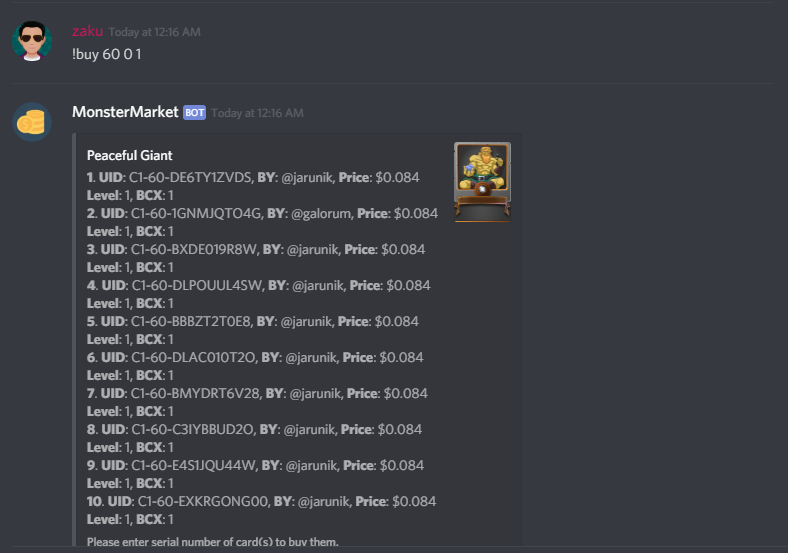Select the !buy 60 0 1 message text
This screenshot has width=788, height=553.
pyautogui.click(x=107, y=54)
